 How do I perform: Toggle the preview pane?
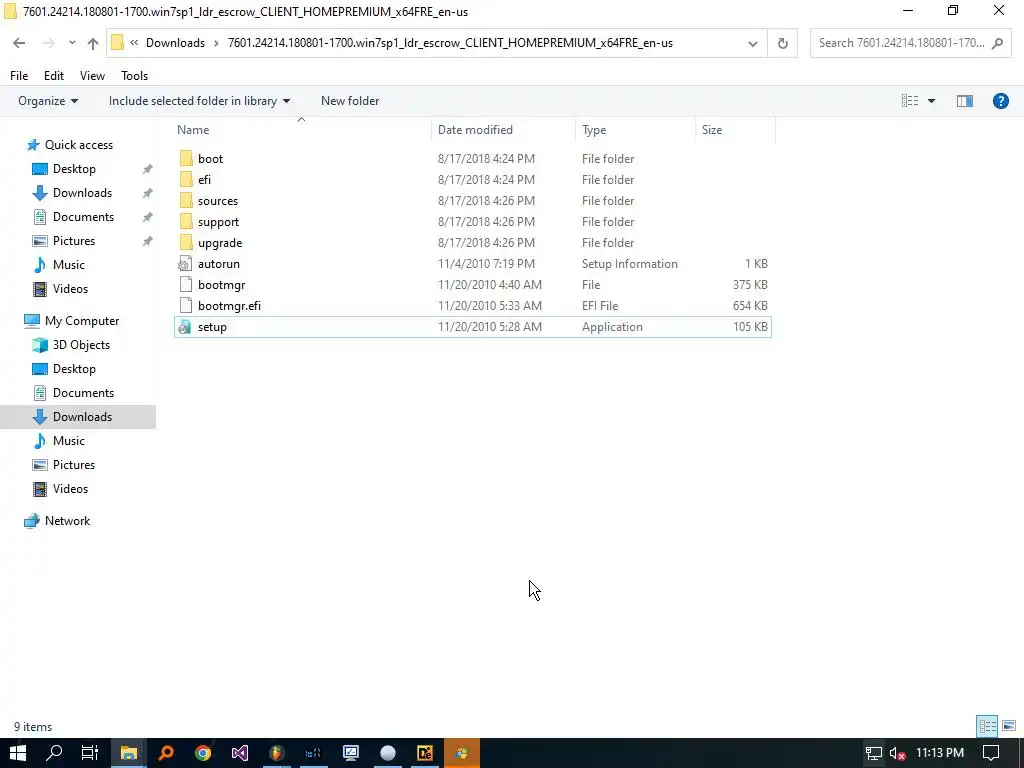click(965, 101)
